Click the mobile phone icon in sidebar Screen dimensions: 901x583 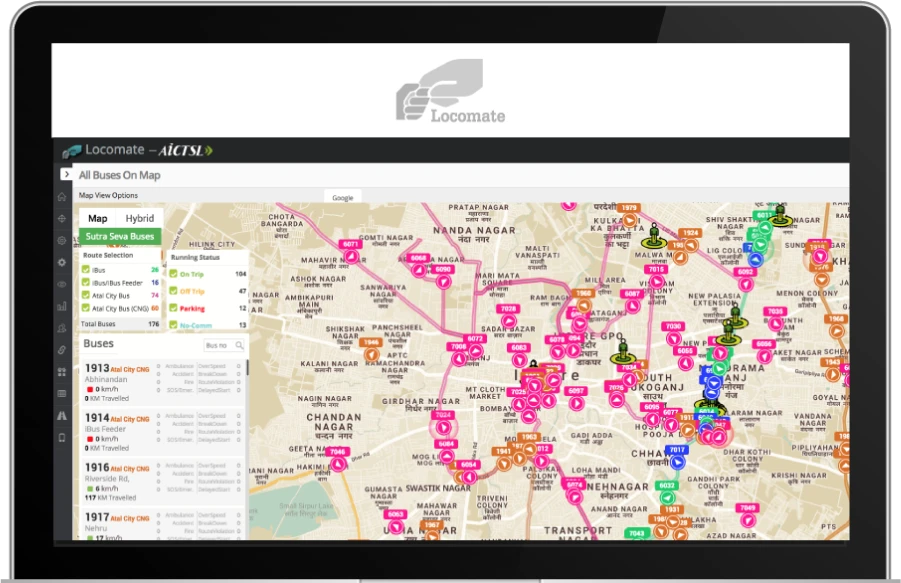pyautogui.click(x=62, y=438)
